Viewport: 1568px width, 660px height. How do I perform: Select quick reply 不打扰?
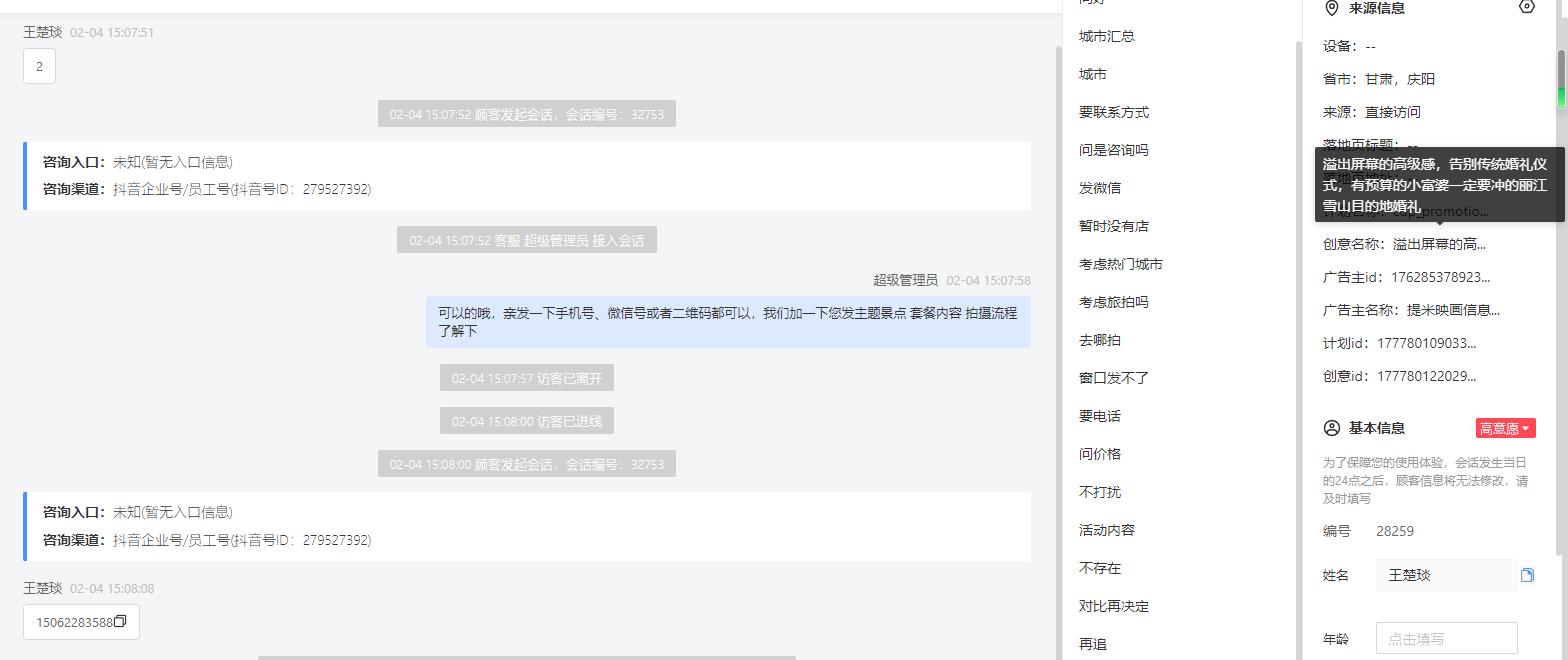[x=1100, y=492]
